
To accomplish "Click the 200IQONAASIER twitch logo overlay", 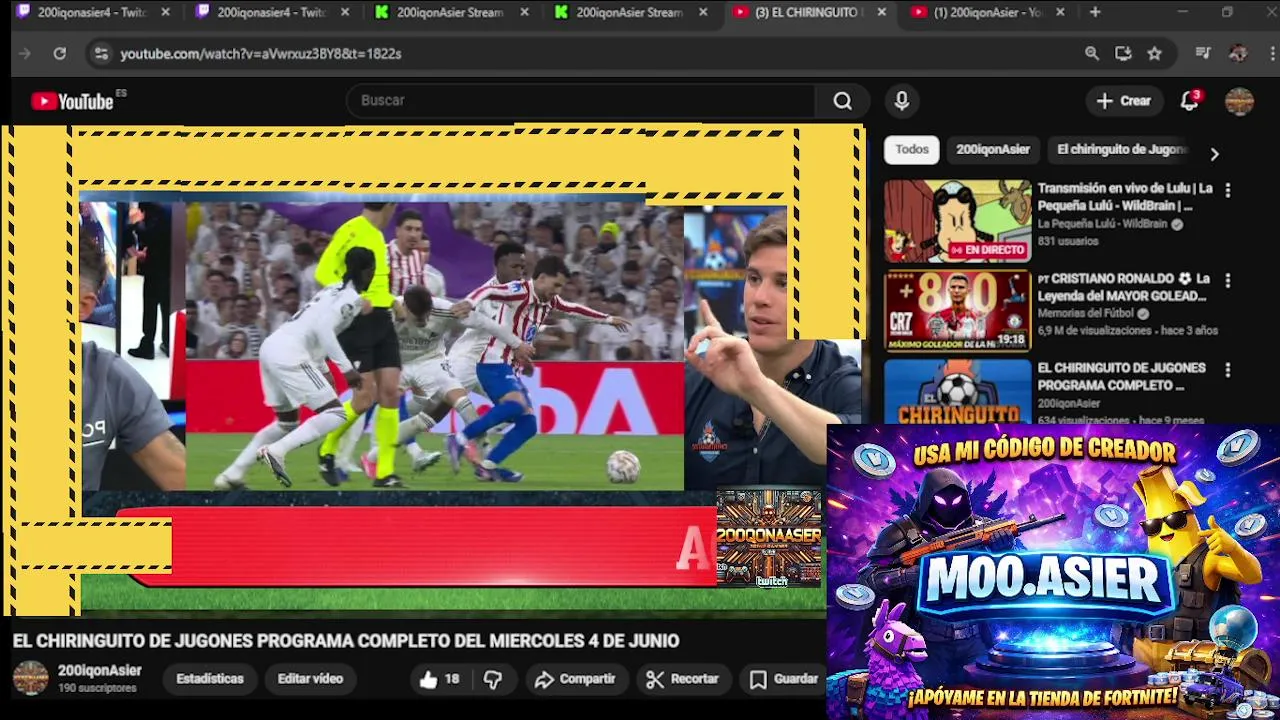I will point(768,538).
